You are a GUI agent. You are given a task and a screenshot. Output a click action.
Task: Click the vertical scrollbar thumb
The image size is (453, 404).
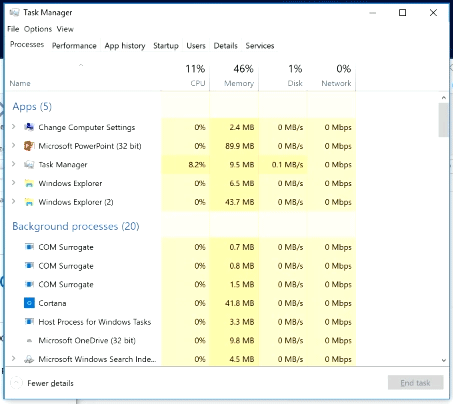[443, 120]
